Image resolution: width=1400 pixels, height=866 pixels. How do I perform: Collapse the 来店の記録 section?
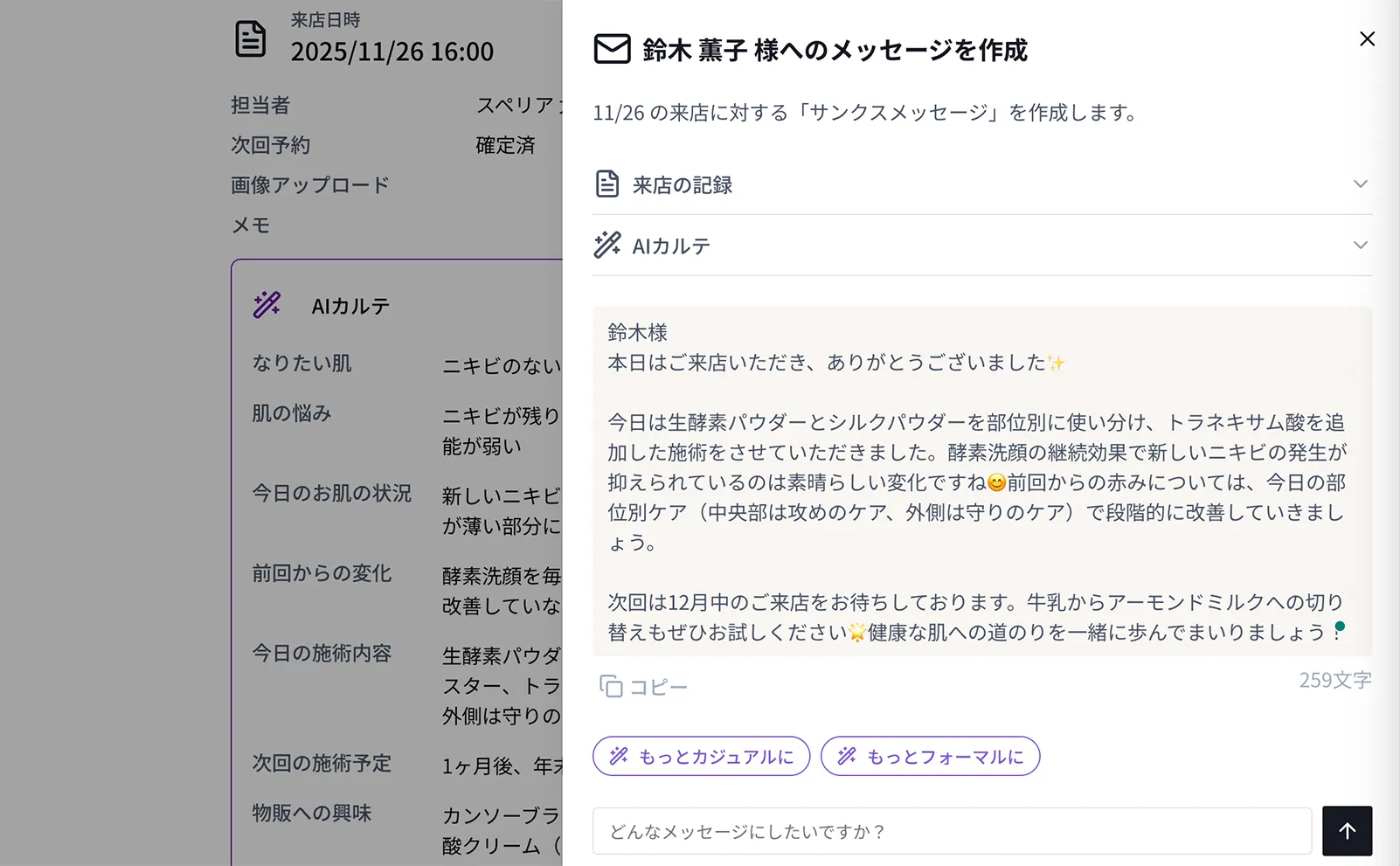pyautogui.click(x=1360, y=184)
